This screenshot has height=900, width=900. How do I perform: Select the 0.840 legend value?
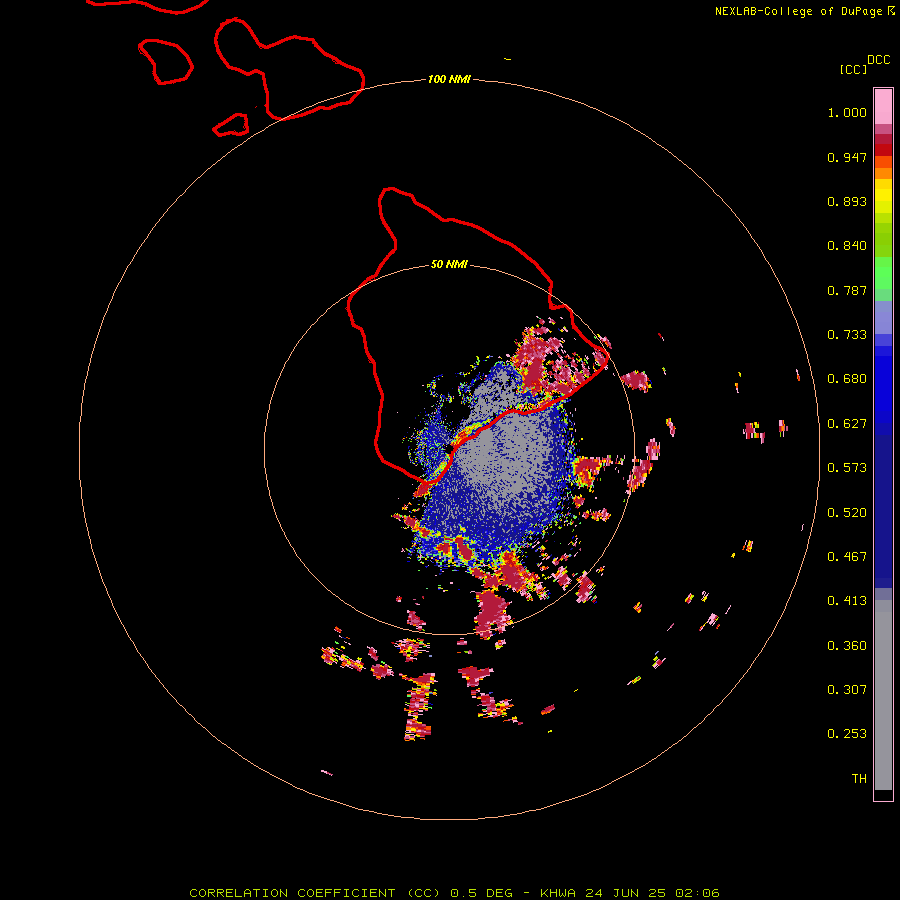coord(847,246)
